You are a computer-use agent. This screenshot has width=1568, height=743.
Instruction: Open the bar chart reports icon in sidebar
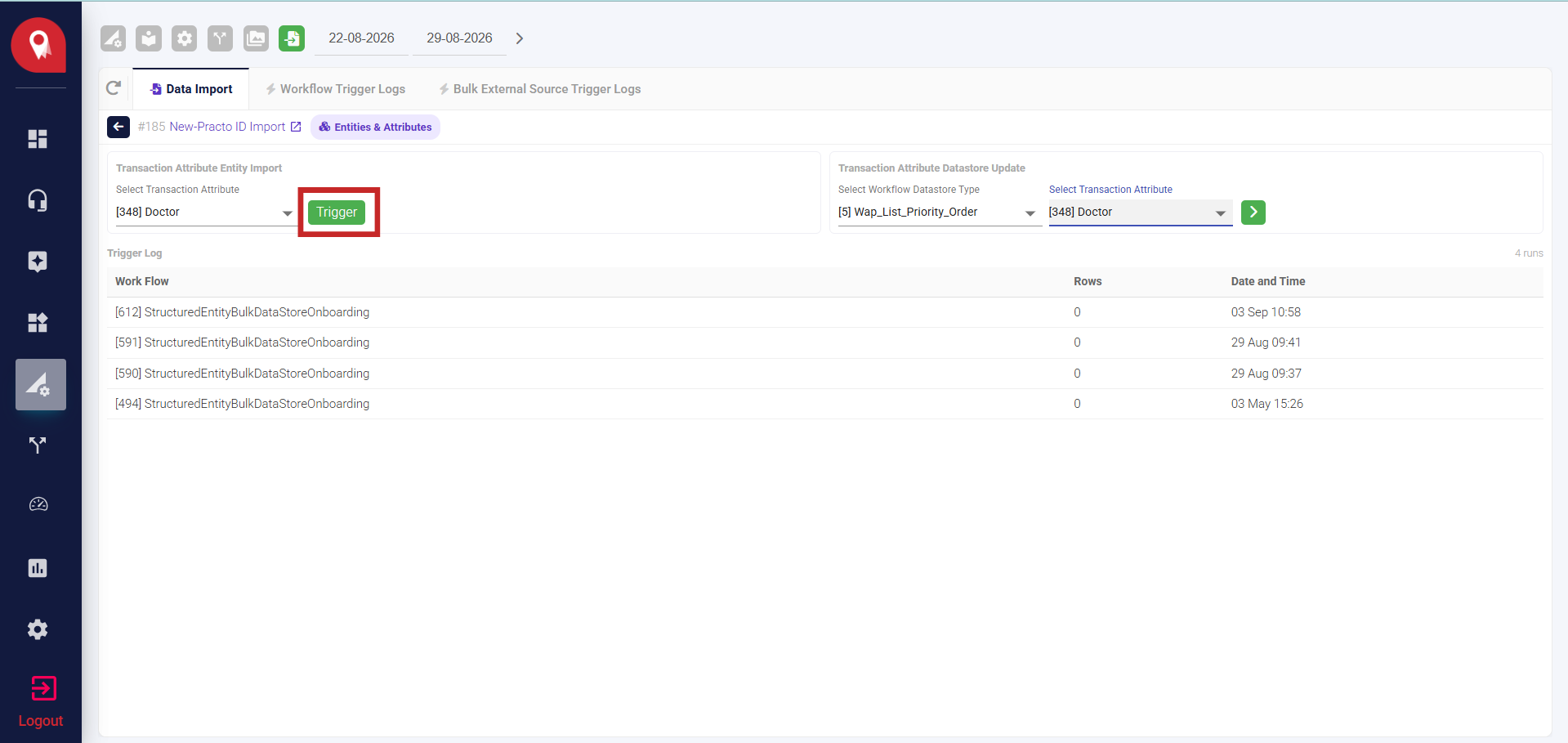pyautogui.click(x=38, y=568)
